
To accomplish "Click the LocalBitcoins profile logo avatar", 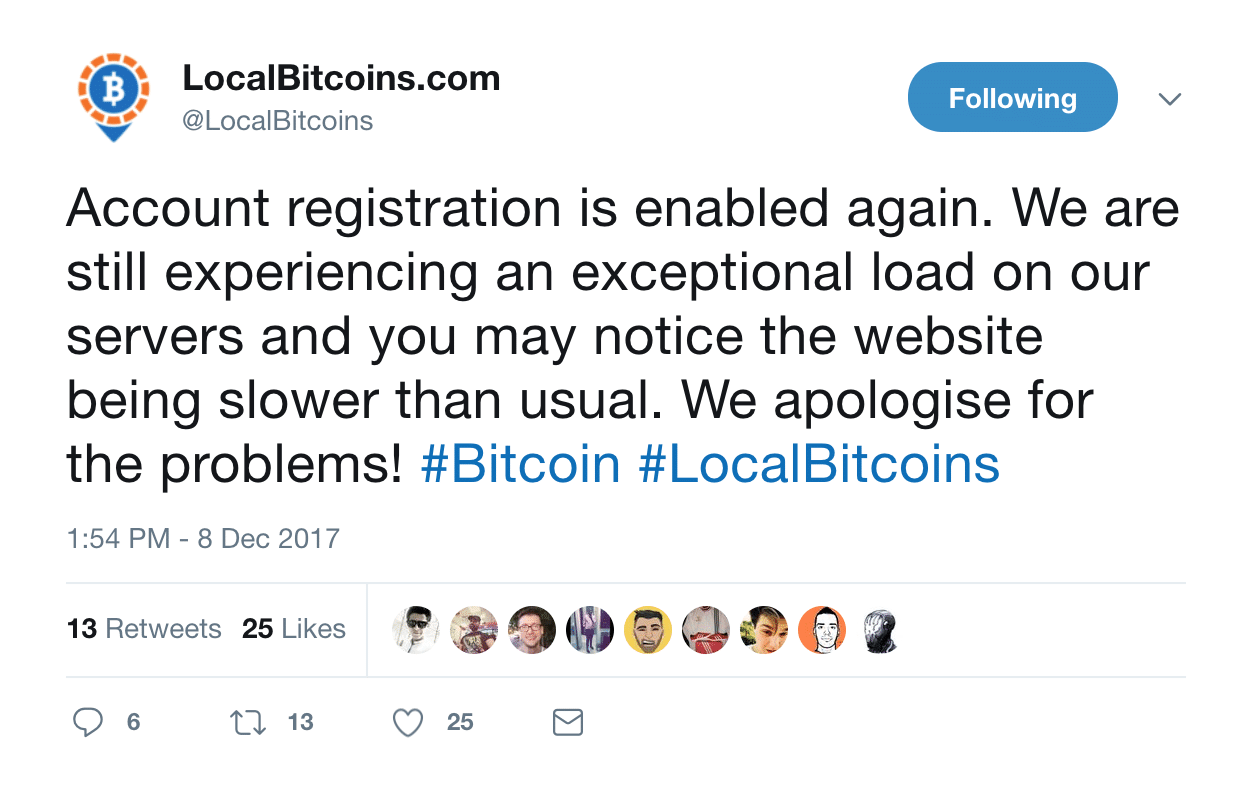I will point(113,97).
